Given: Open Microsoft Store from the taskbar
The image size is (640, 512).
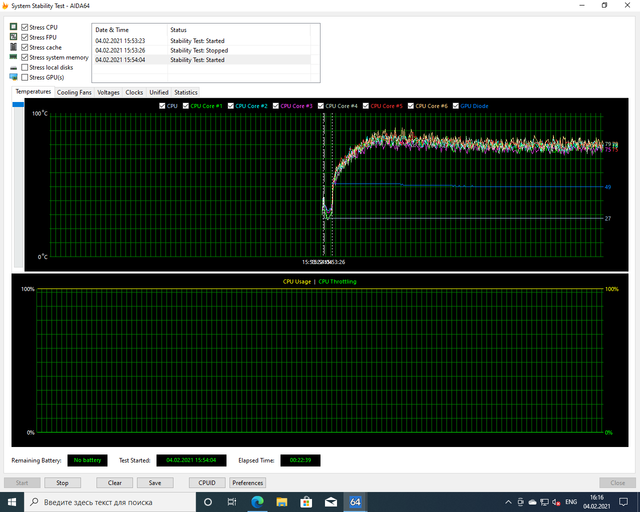Looking at the screenshot, I should 306,502.
